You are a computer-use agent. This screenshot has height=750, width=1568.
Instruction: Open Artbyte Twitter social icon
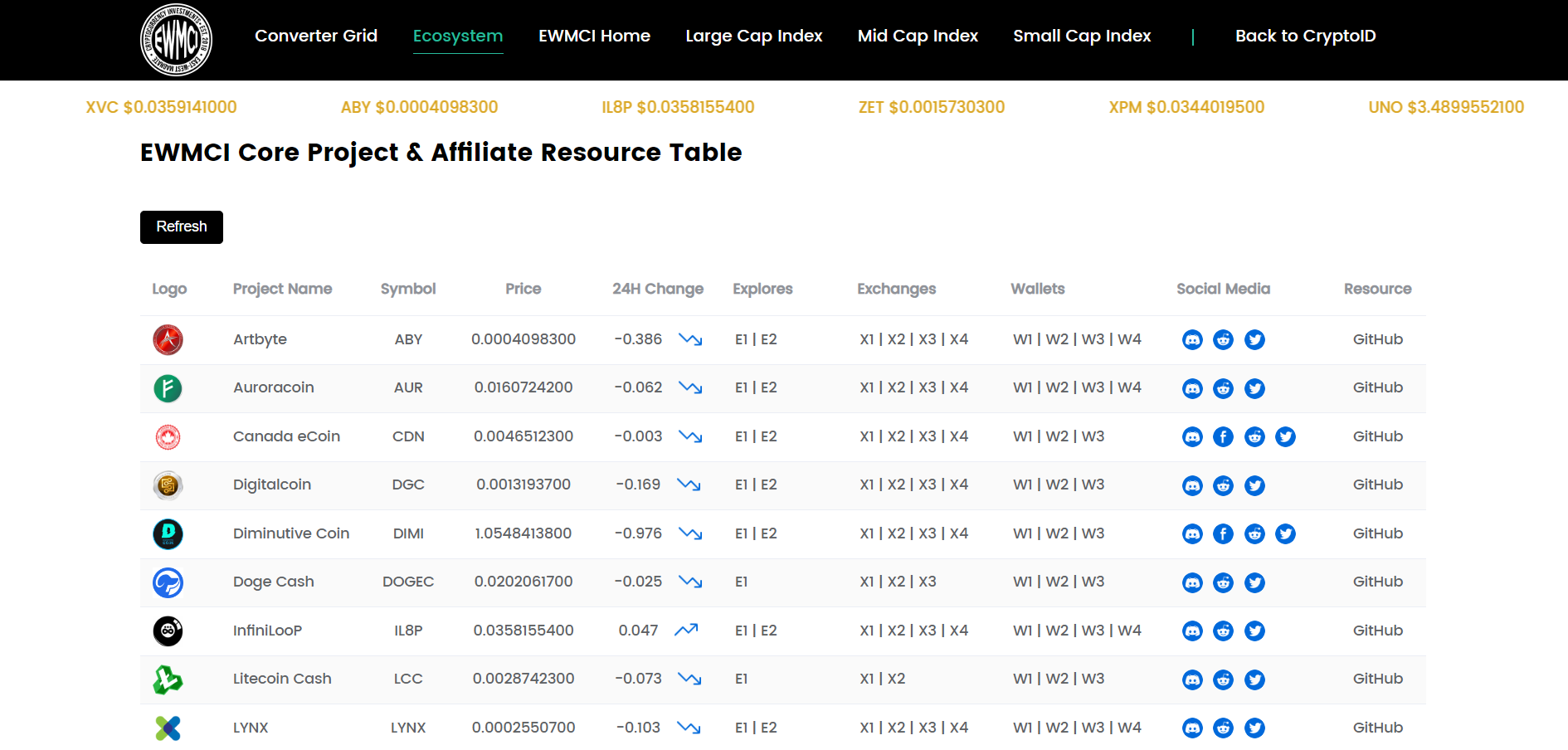click(1254, 340)
